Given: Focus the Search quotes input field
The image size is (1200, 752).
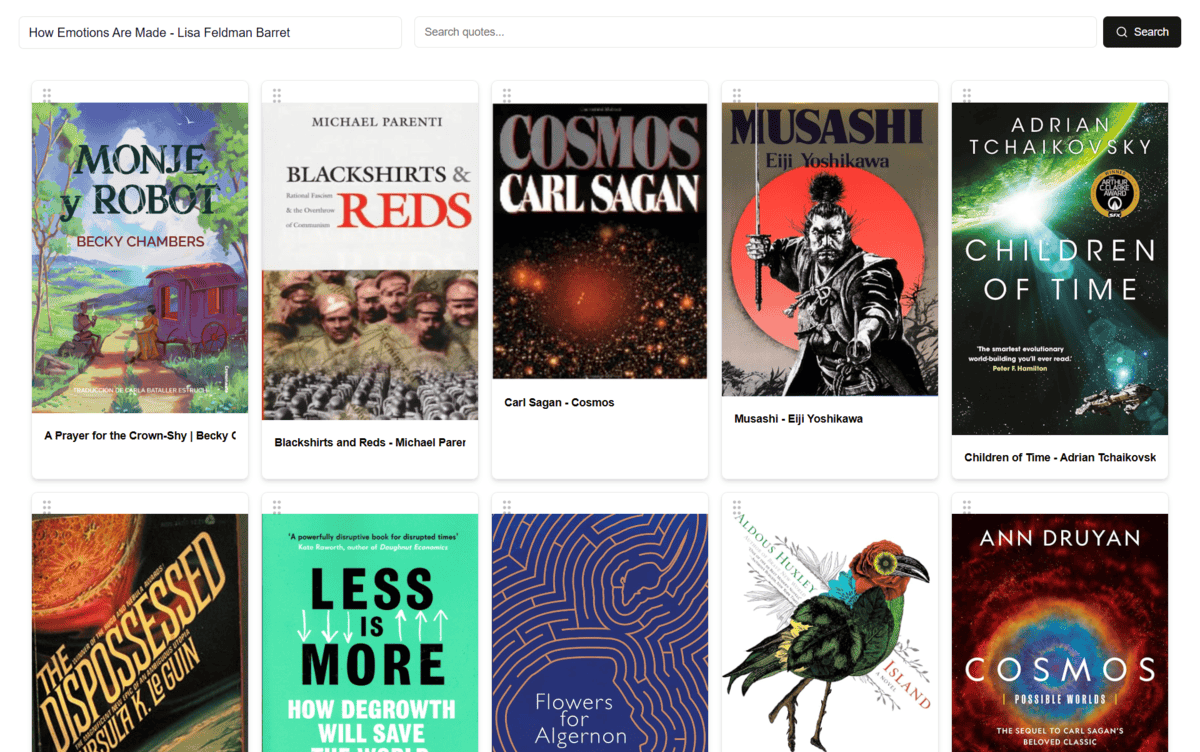Looking at the screenshot, I should [x=755, y=32].
